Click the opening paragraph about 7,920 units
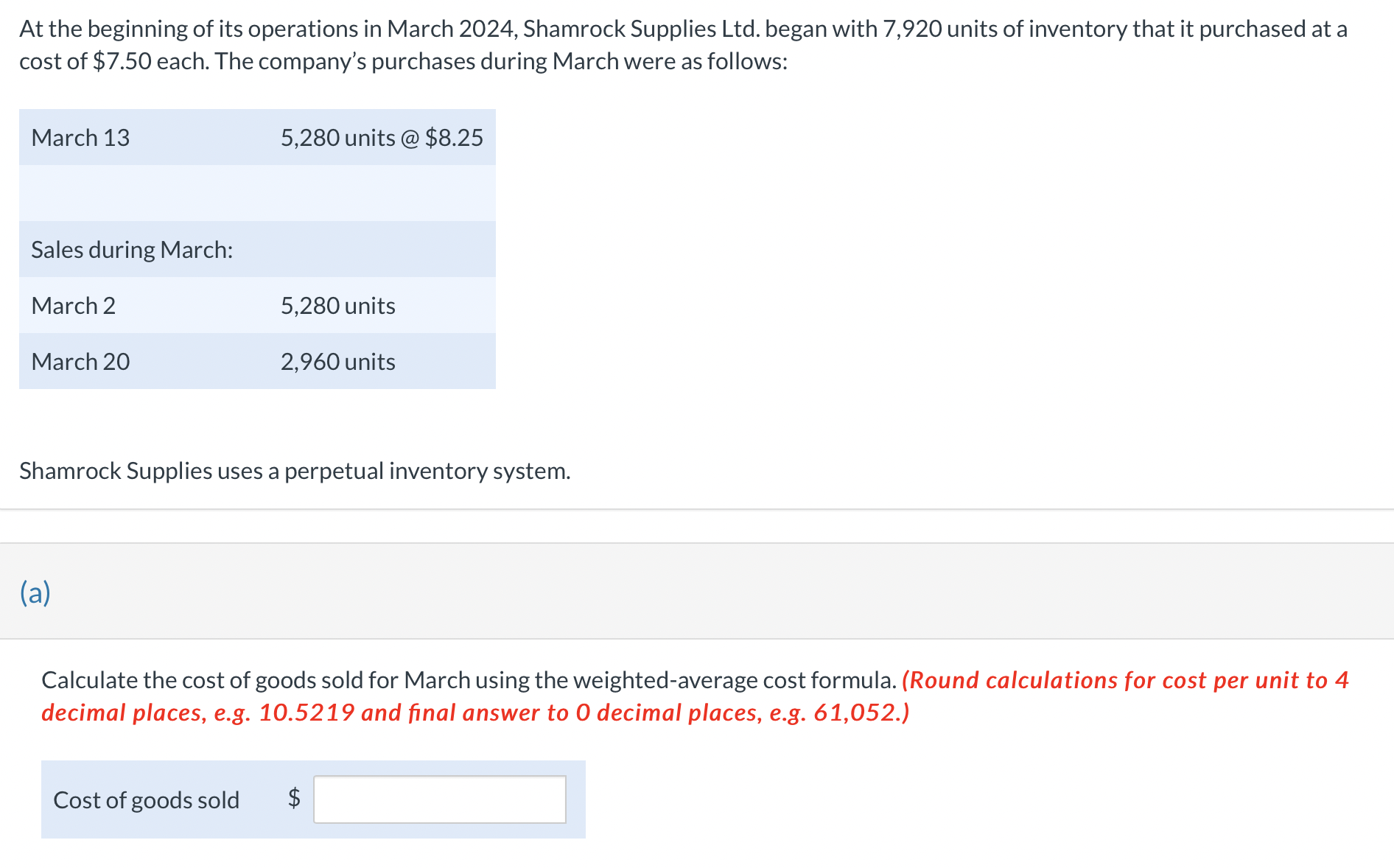 (684, 45)
